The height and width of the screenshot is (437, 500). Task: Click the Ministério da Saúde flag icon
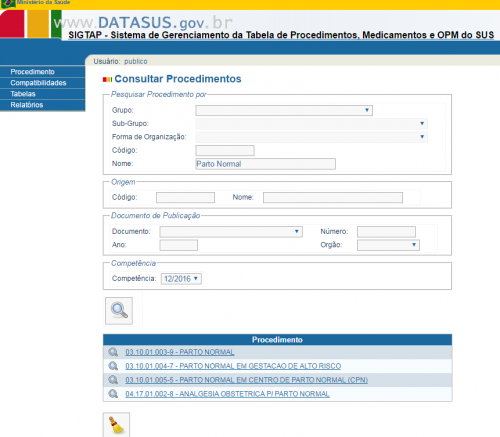8,4
